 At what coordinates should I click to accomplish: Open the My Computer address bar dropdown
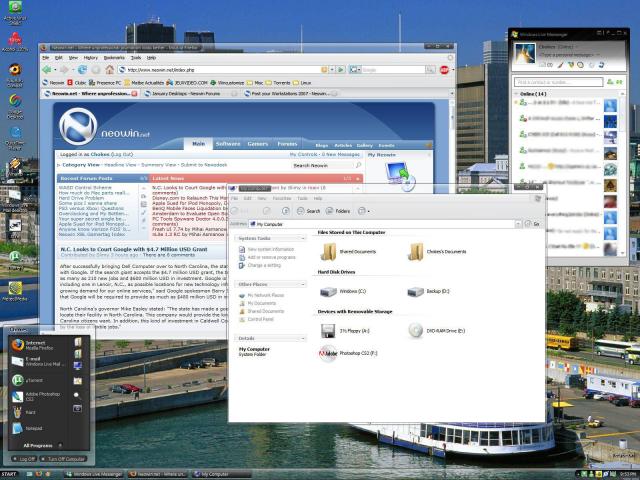[x=518, y=224]
